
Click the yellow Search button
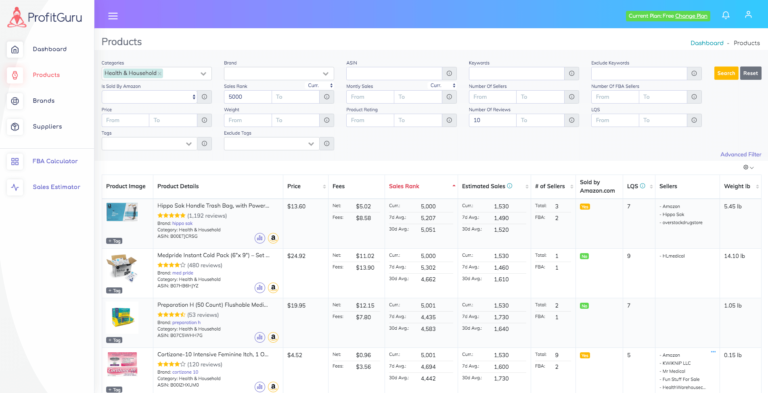(x=726, y=74)
